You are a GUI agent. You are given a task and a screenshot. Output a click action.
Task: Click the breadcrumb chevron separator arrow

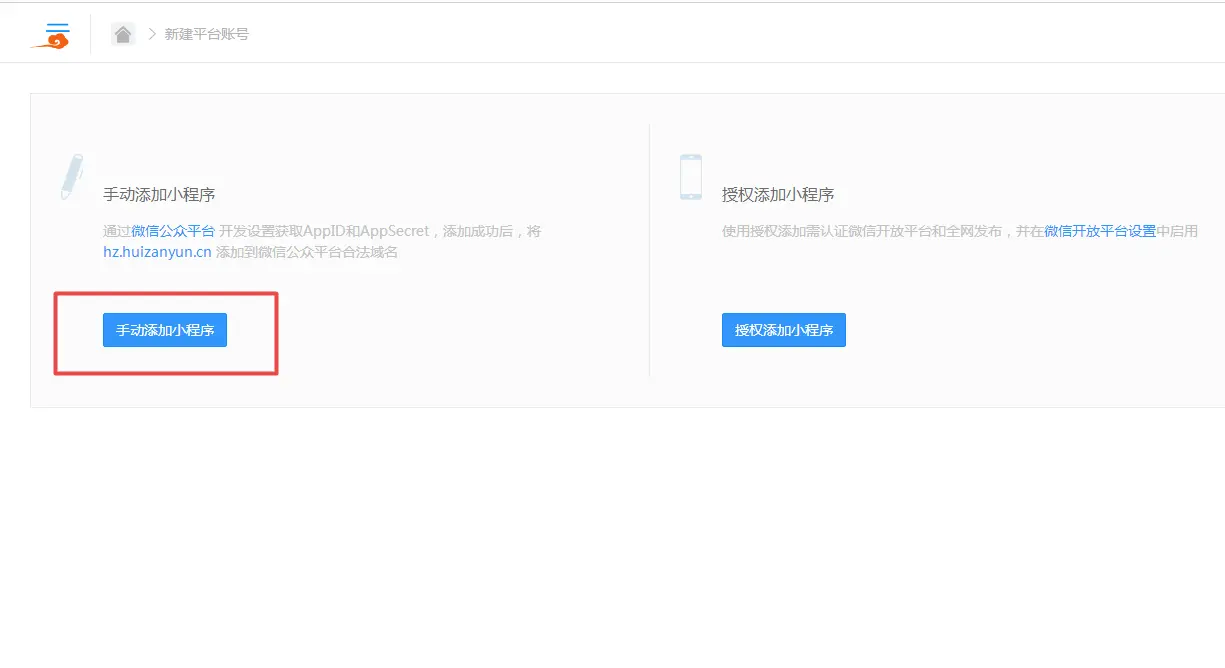pos(152,34)
